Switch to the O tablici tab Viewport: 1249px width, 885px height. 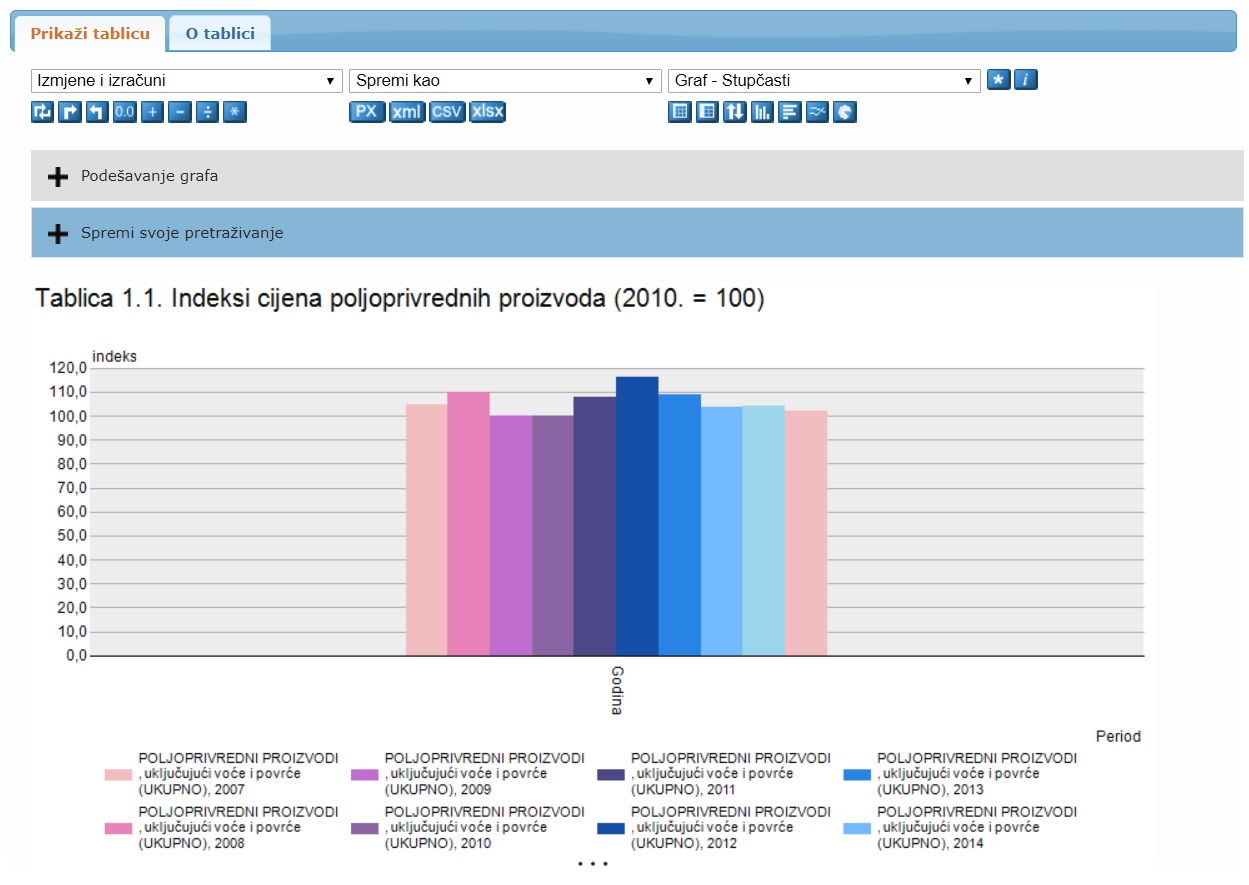click(219, 31)
